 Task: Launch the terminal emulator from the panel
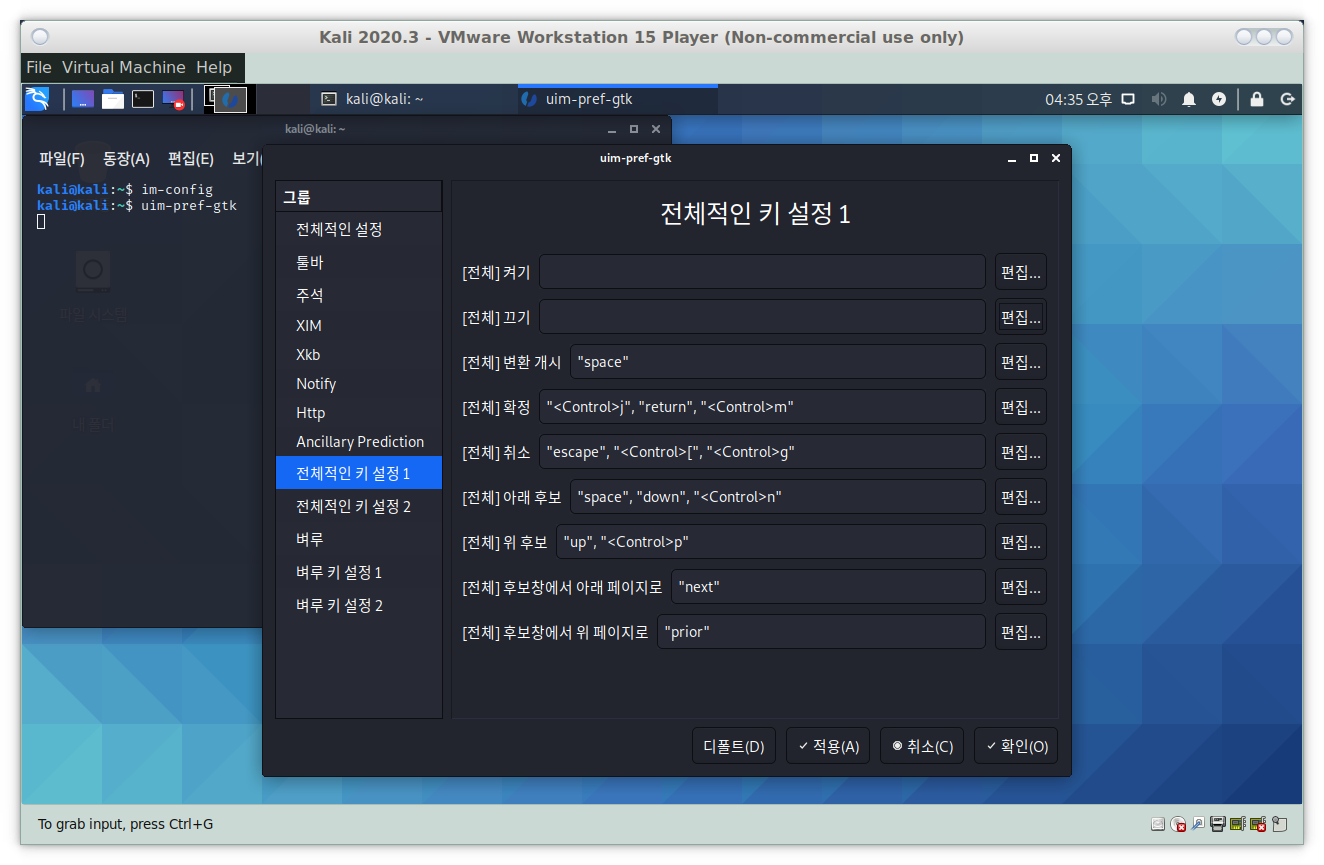(143, 99)
